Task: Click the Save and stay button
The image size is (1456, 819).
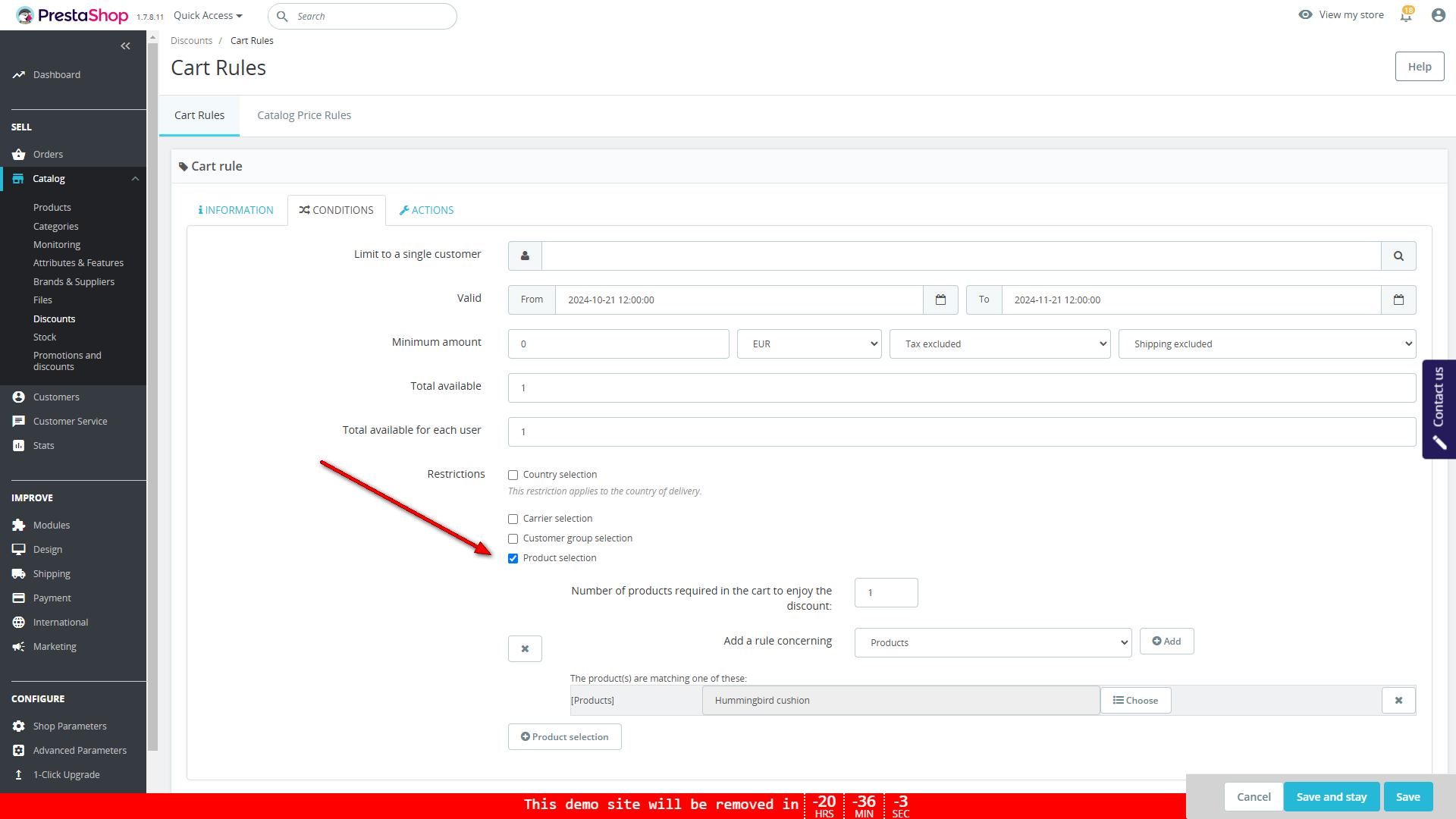Action: tap(1331, 797)
